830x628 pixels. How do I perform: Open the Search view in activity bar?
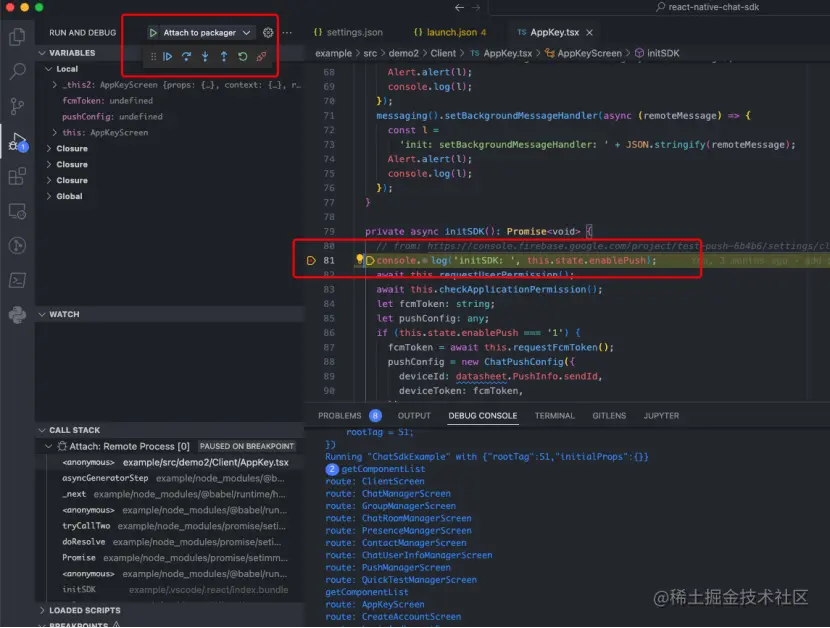pyautogui.click(x=17, y=71)
